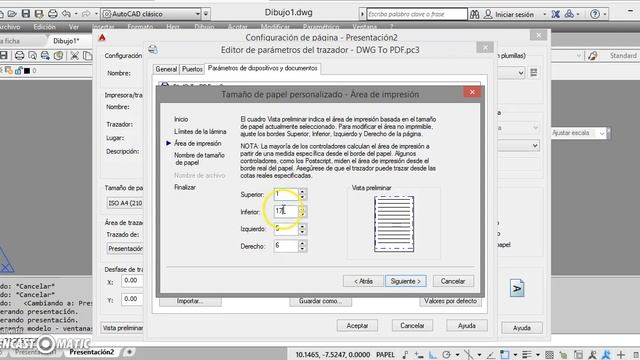Click the plot style table edit icon
Viewport: 640px width, 360px height.
[533, 73]
